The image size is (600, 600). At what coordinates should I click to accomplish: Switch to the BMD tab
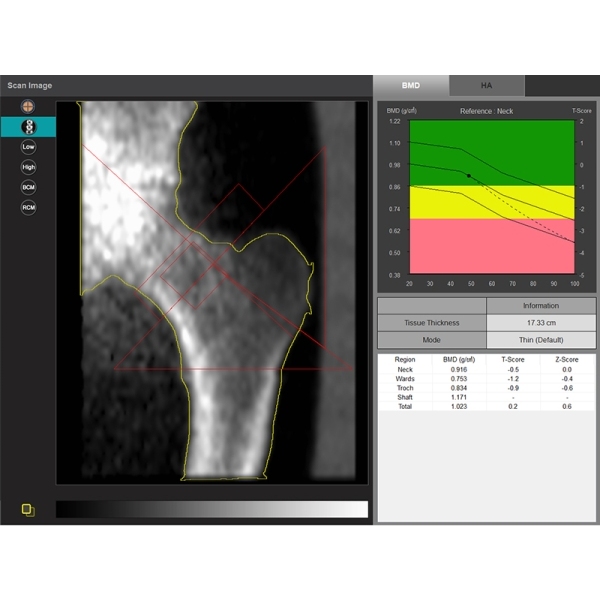(411, 86)
